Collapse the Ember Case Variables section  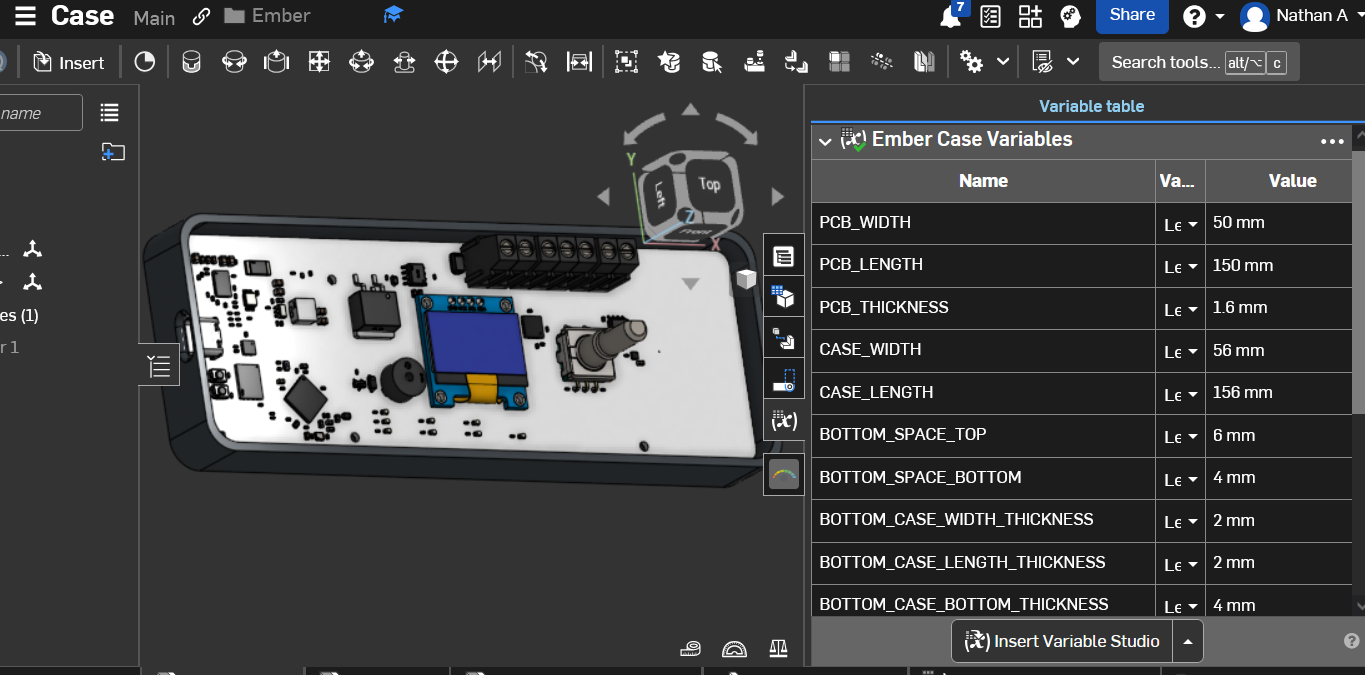(825, 141)
